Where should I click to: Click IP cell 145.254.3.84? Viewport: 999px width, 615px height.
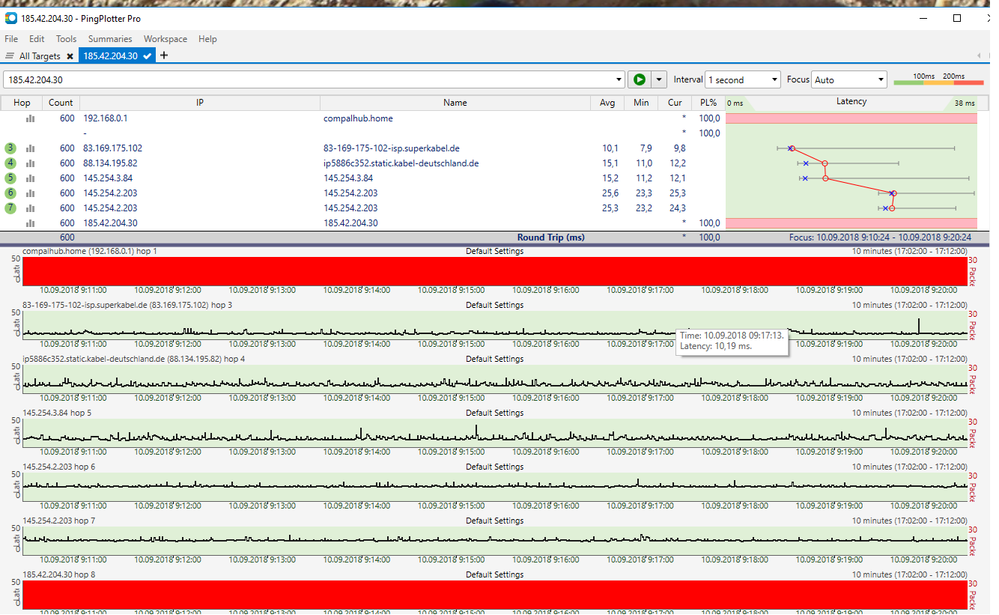coord(108,178)
